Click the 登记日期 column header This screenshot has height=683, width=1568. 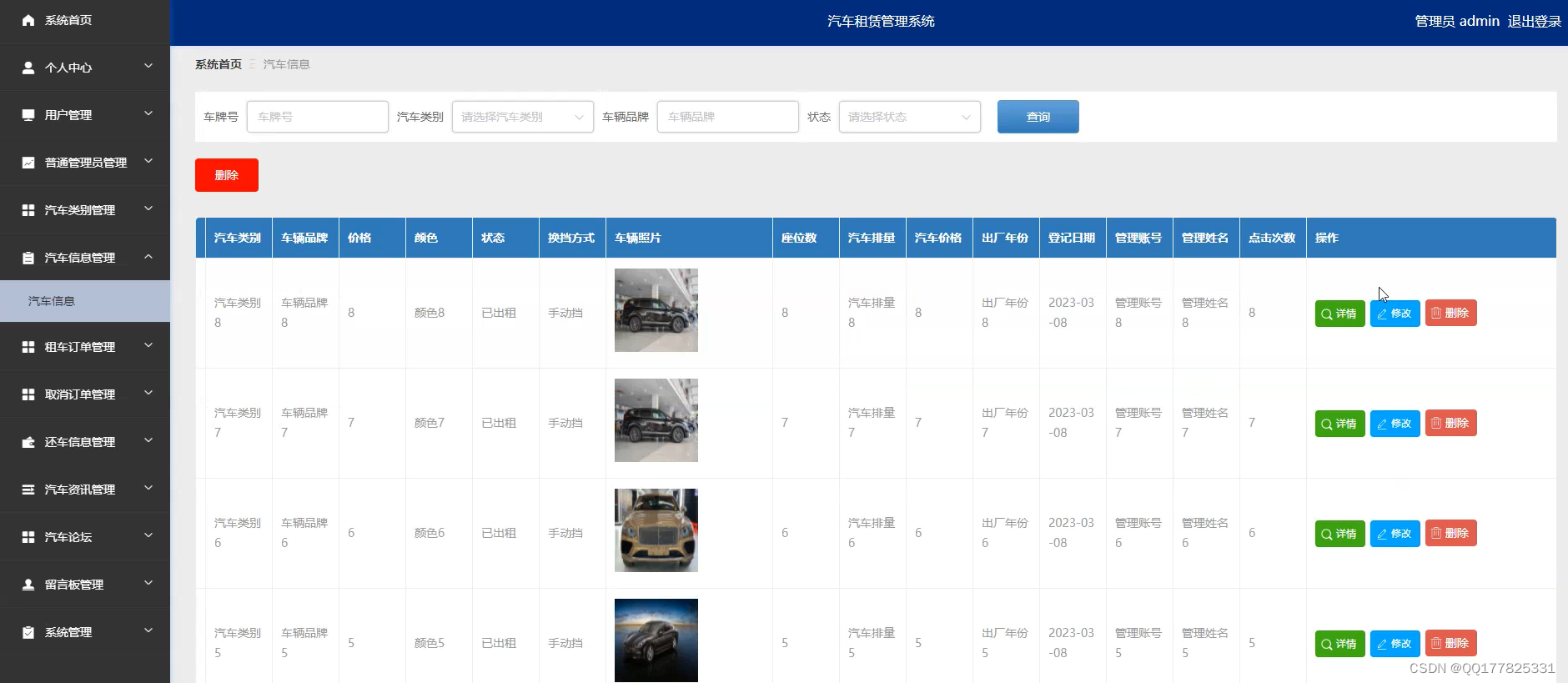[1072, 238]
